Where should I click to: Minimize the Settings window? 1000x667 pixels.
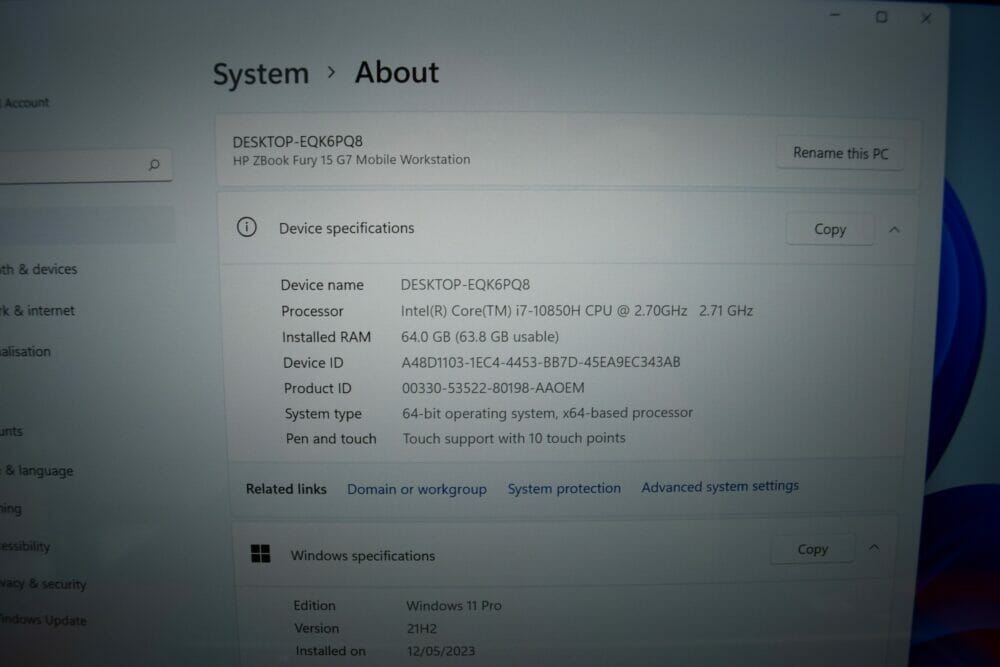point(835,15)
